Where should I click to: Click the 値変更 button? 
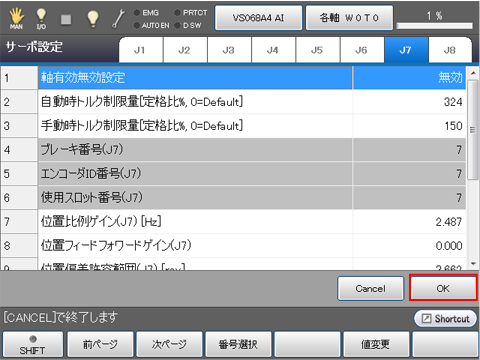376,345
